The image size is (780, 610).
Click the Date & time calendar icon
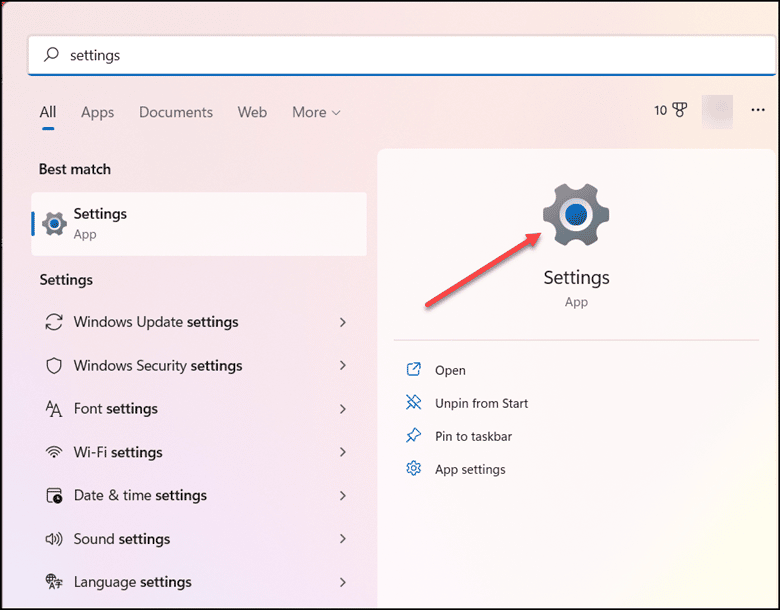[x=54, y=496]
